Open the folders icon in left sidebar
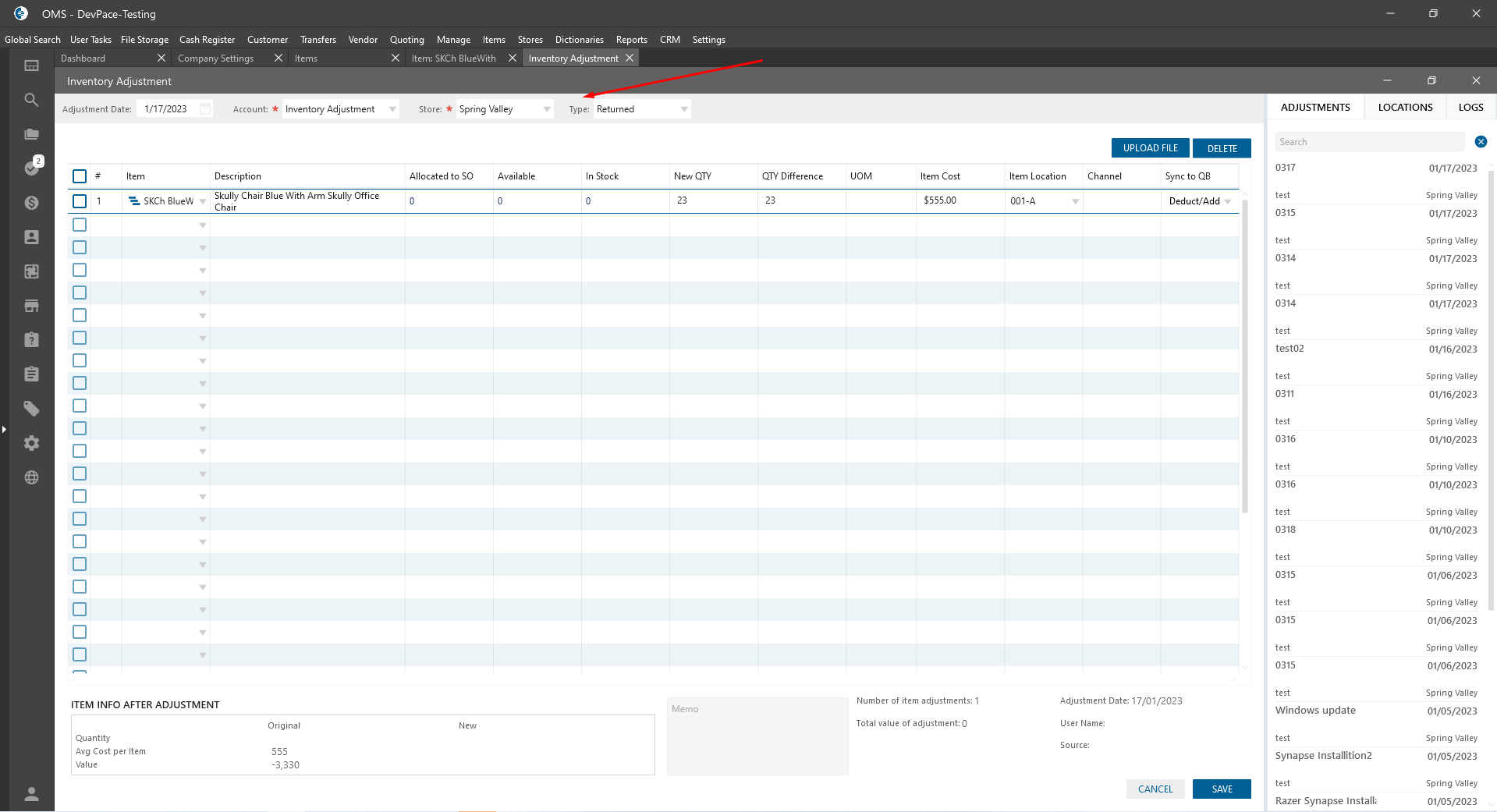The width and height of the screenshot is (1497, 812). 31,134
